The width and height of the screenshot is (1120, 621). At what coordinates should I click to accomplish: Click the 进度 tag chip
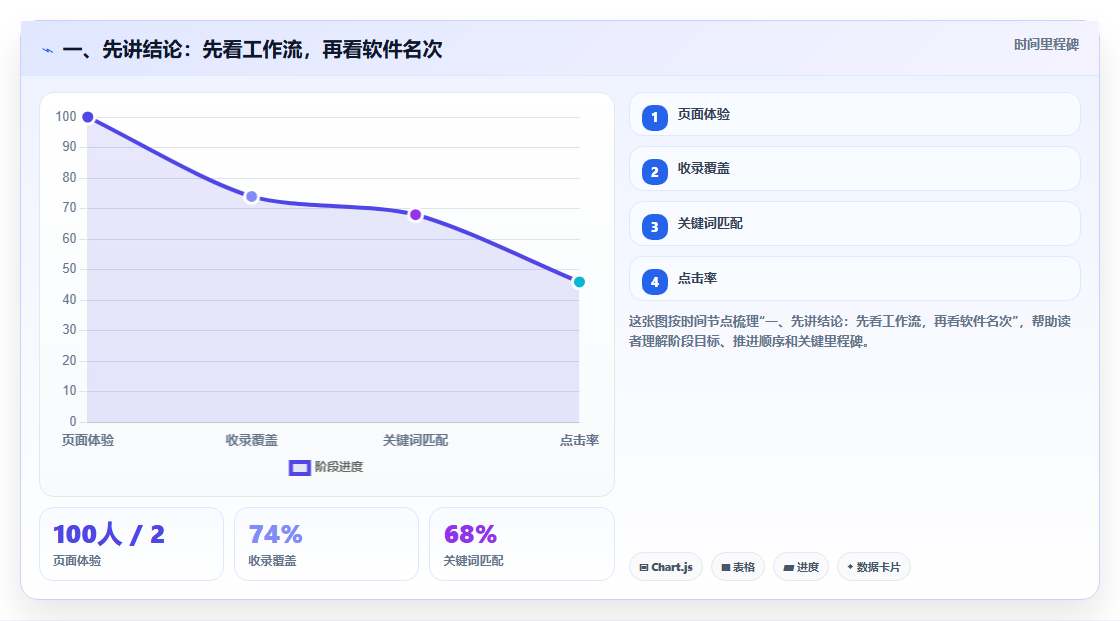(801, 567)
